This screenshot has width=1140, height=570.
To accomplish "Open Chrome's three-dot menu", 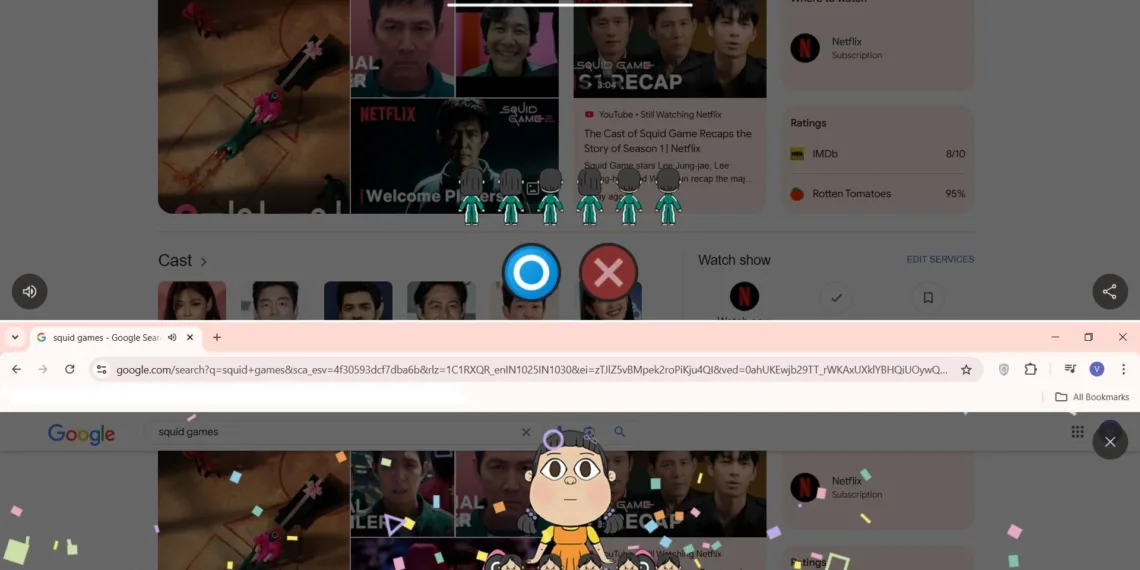I will point(1123,369).
